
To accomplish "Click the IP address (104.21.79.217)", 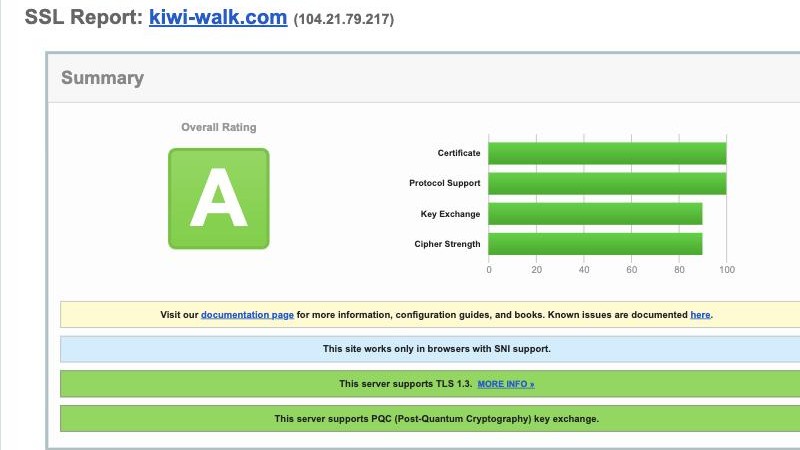I will (x=344, y=19).
